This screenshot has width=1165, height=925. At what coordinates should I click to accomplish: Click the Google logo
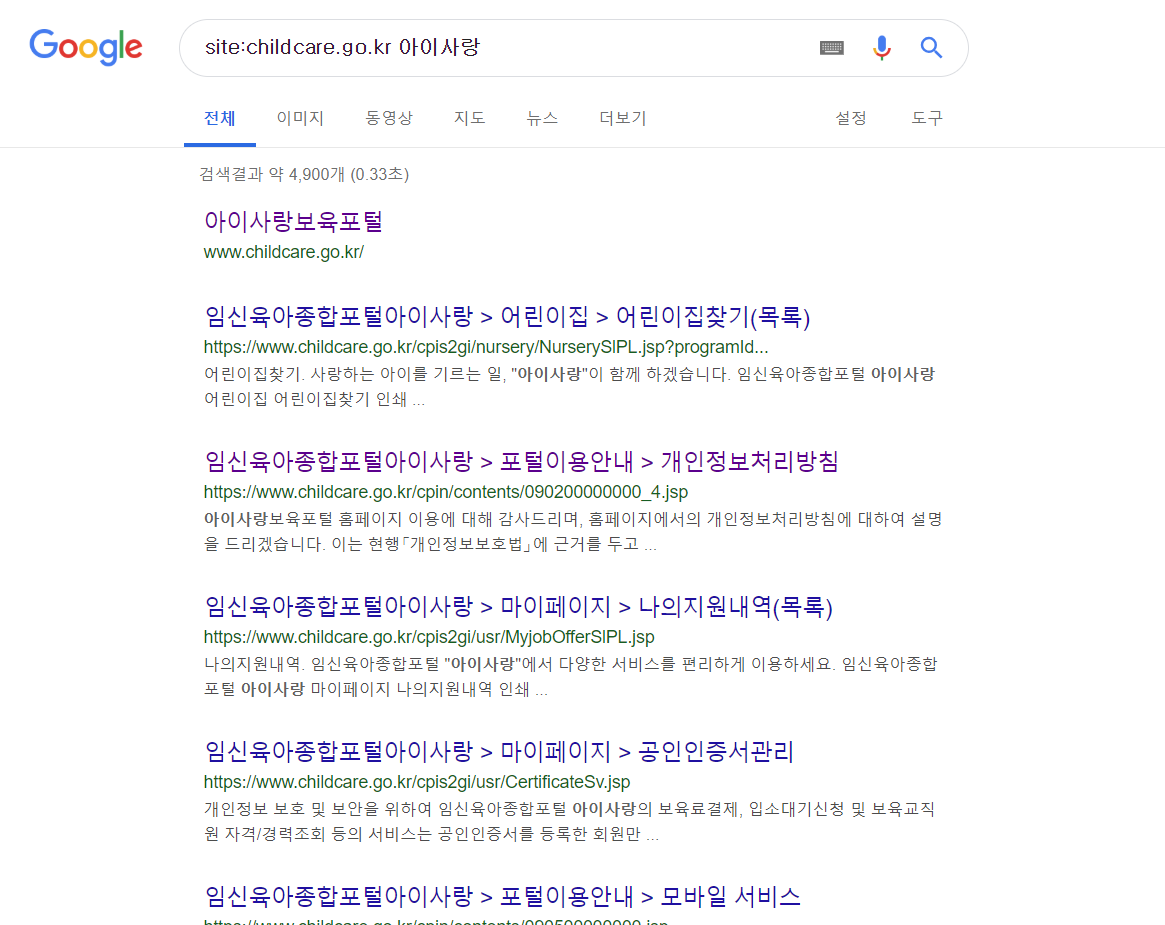point(86,47)
